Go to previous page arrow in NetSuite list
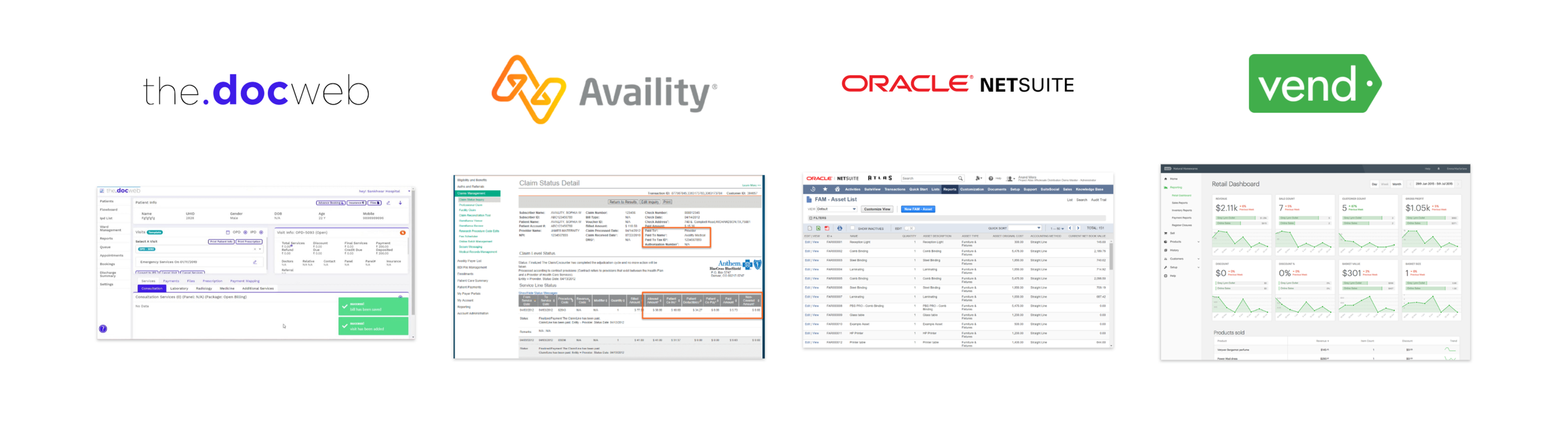 tap(1070, 228)
